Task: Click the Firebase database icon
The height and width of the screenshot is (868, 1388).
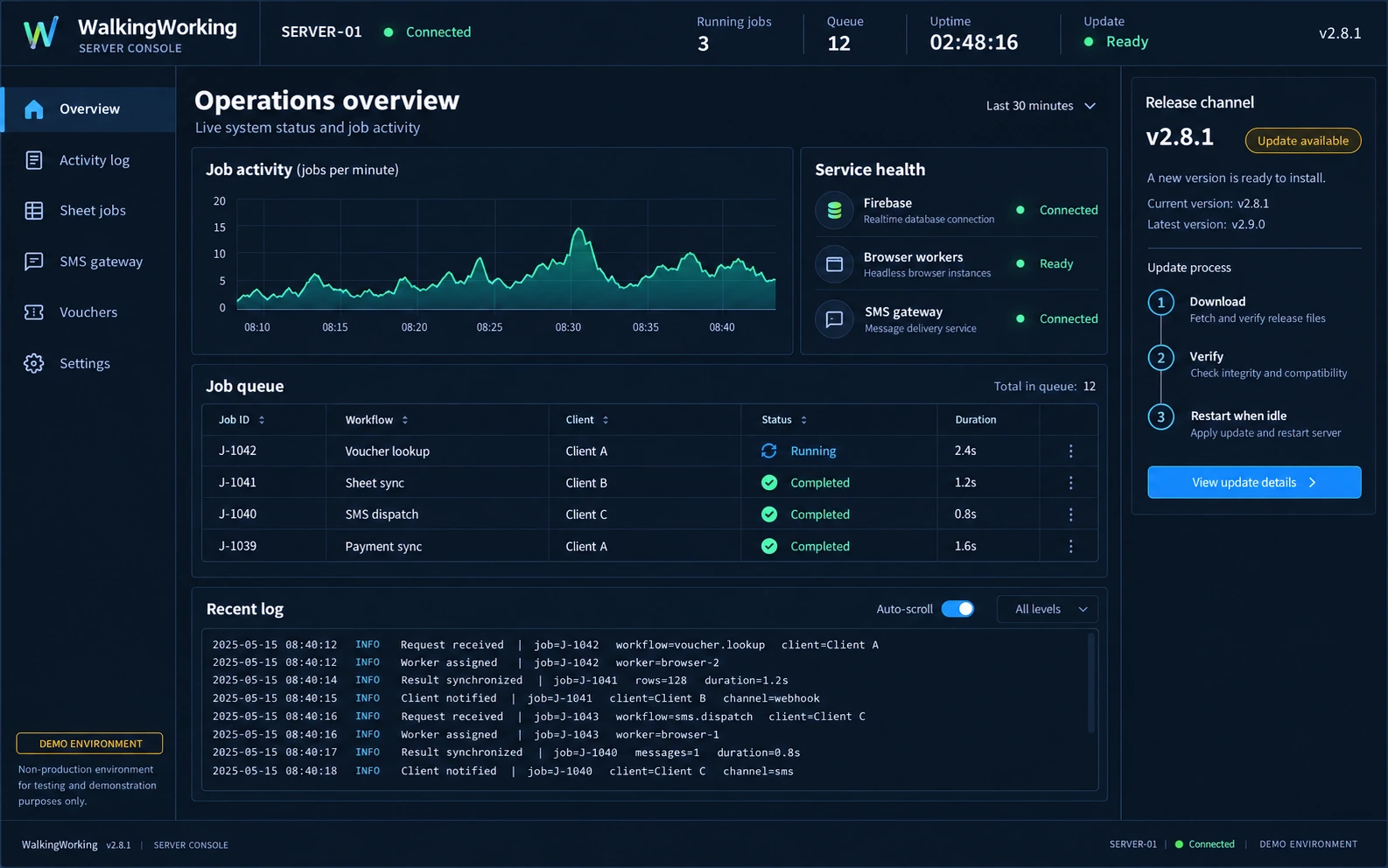Action: point(834,210)
